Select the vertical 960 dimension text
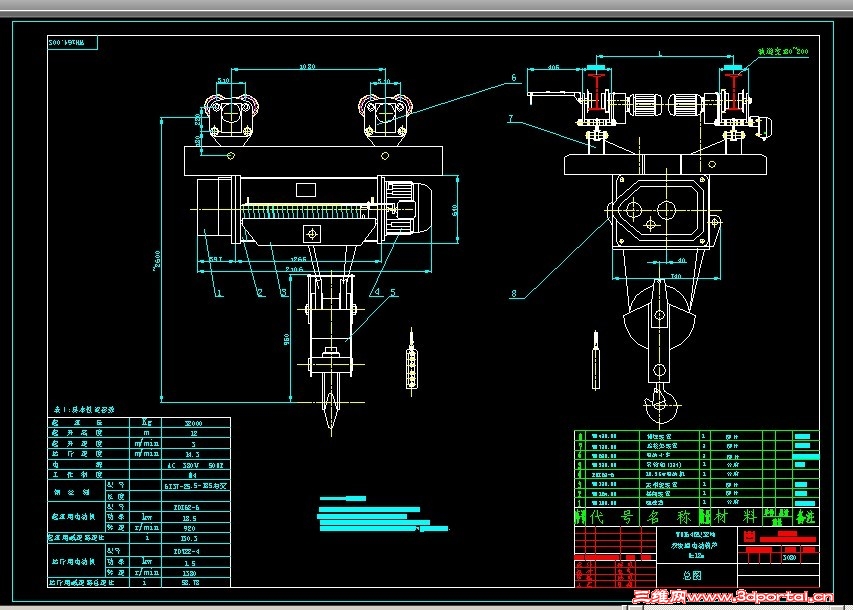The image size is (853, 610). coord(286,340)
